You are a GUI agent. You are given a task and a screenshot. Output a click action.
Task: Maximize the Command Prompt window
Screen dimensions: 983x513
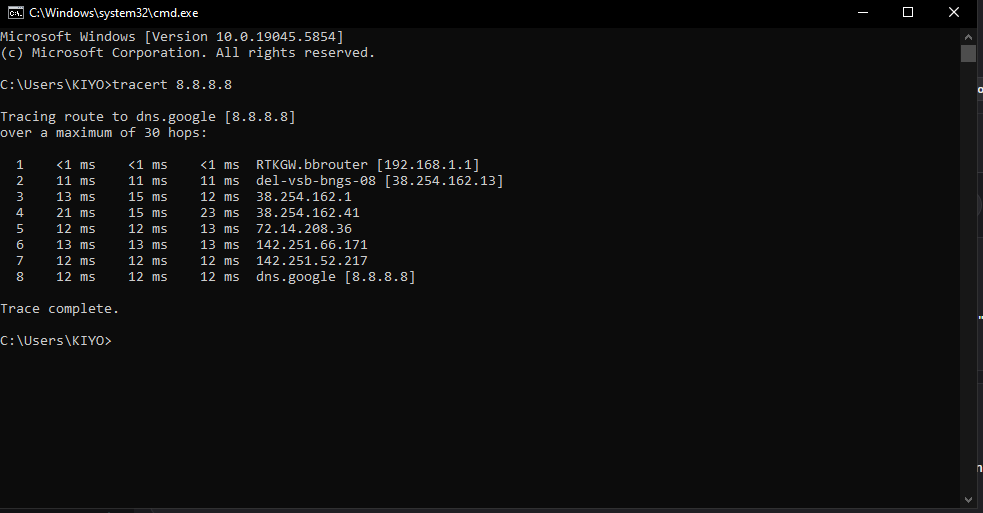[x=908, y=13]
